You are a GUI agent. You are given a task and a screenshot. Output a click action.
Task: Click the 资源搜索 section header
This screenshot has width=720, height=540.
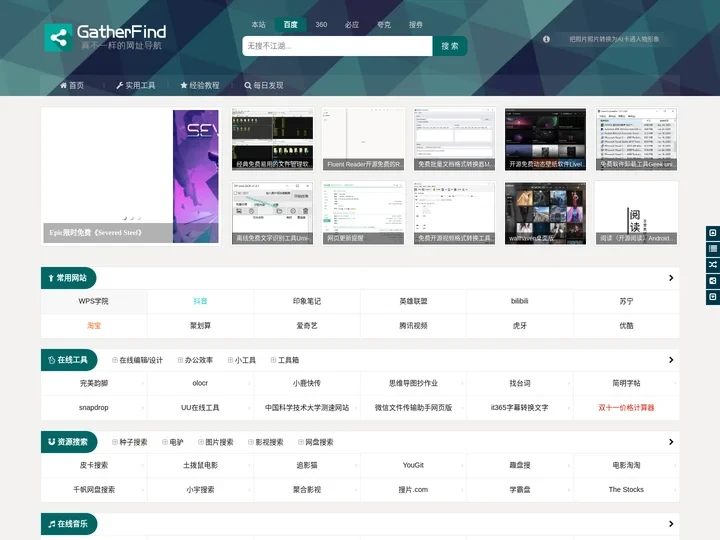69,442
